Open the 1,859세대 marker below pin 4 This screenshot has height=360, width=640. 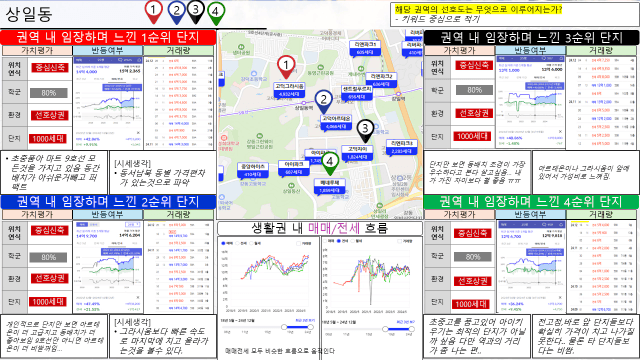tap(329, 187)
